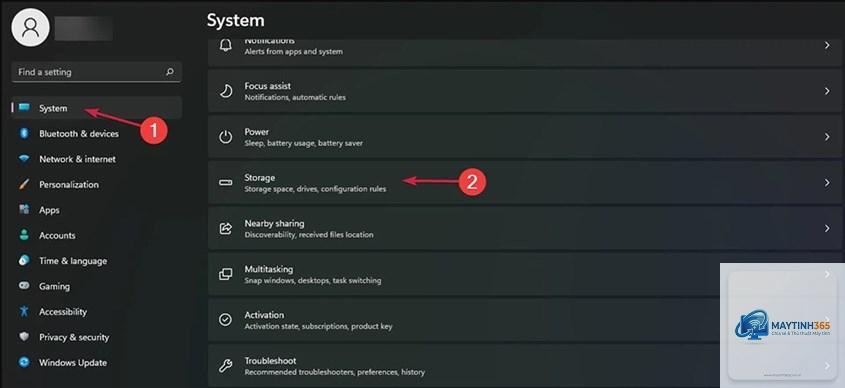
Task: Open Power settings page
Action: tap(525, 137)
